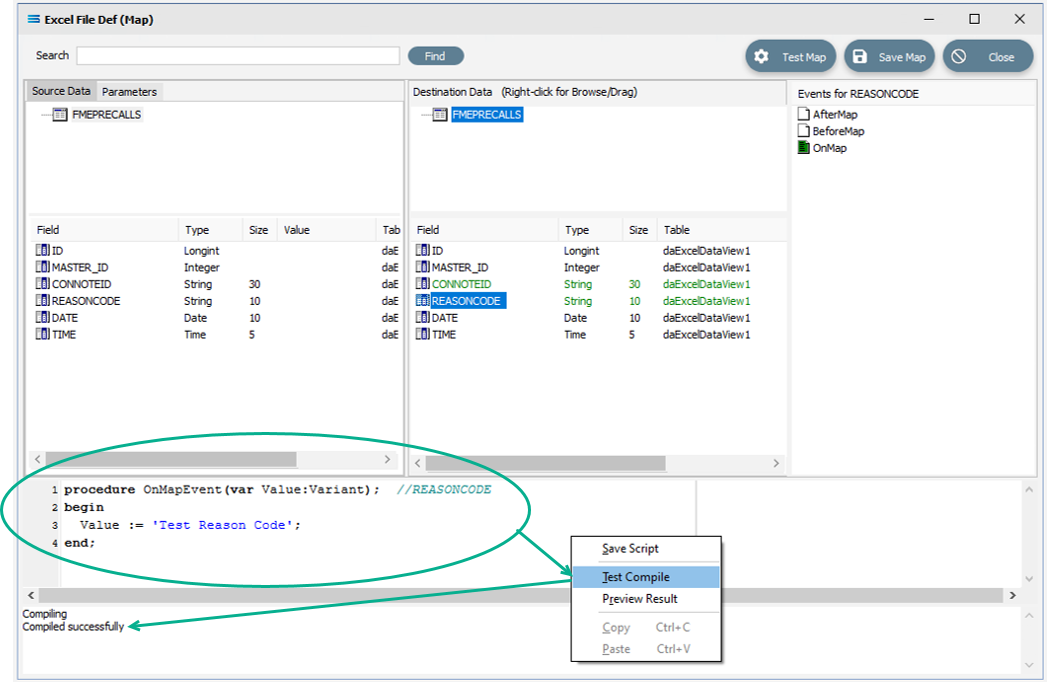1047x682 pixels.
Task: Click the source ID field icon
Action: [x=42, y=250]
